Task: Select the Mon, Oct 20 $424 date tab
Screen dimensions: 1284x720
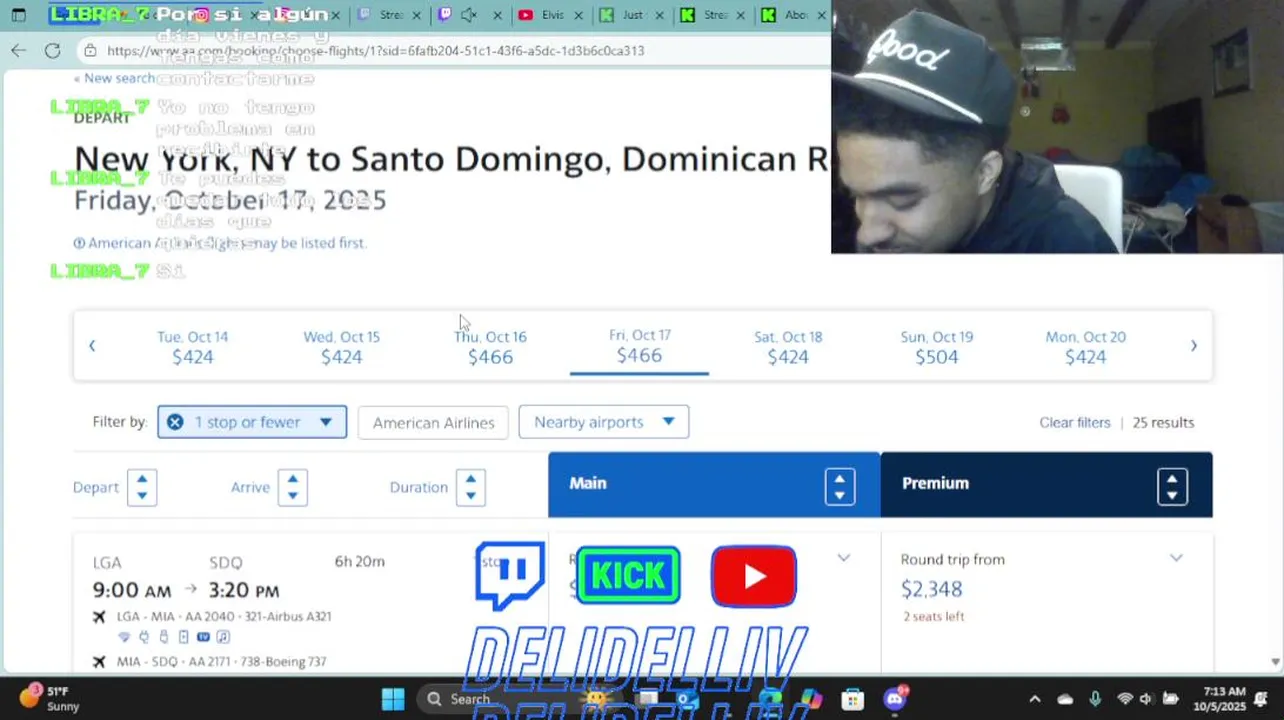Action: (x=1085, y=347)
